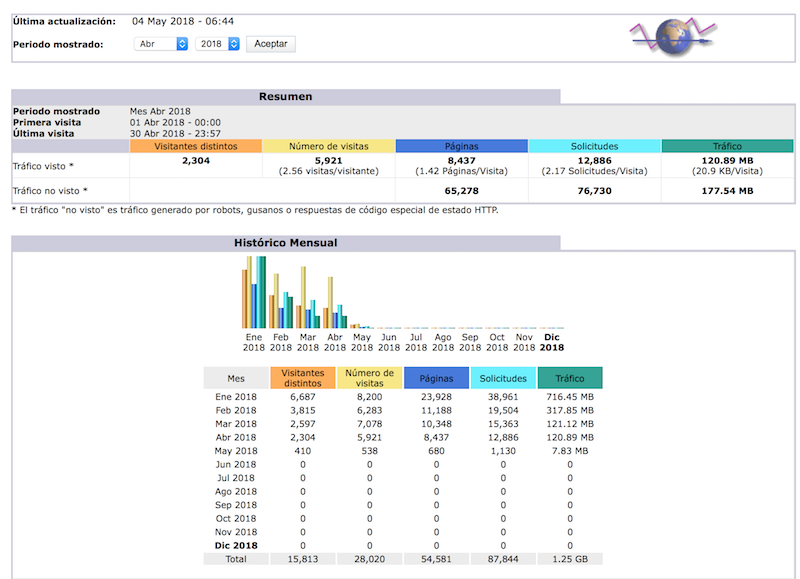Open the year dropdown showing 2018

click(x=217, y=44)
